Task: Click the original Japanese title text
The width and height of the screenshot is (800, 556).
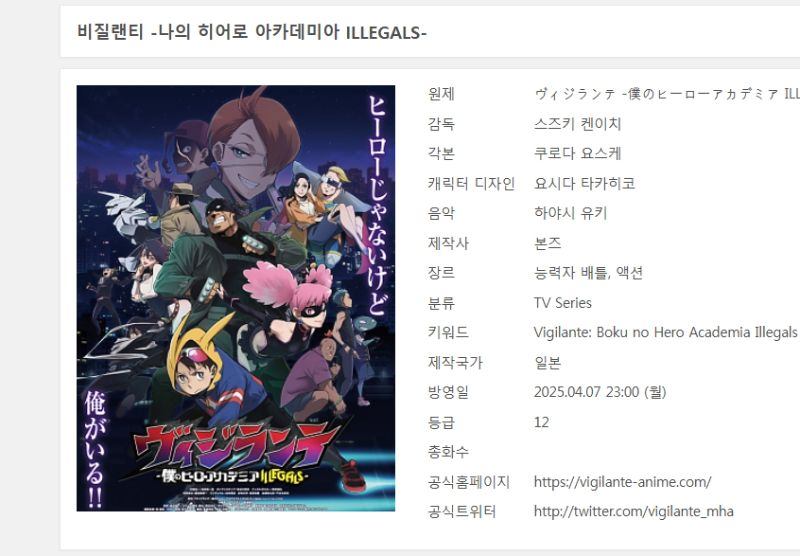Action: pos(667,94)
